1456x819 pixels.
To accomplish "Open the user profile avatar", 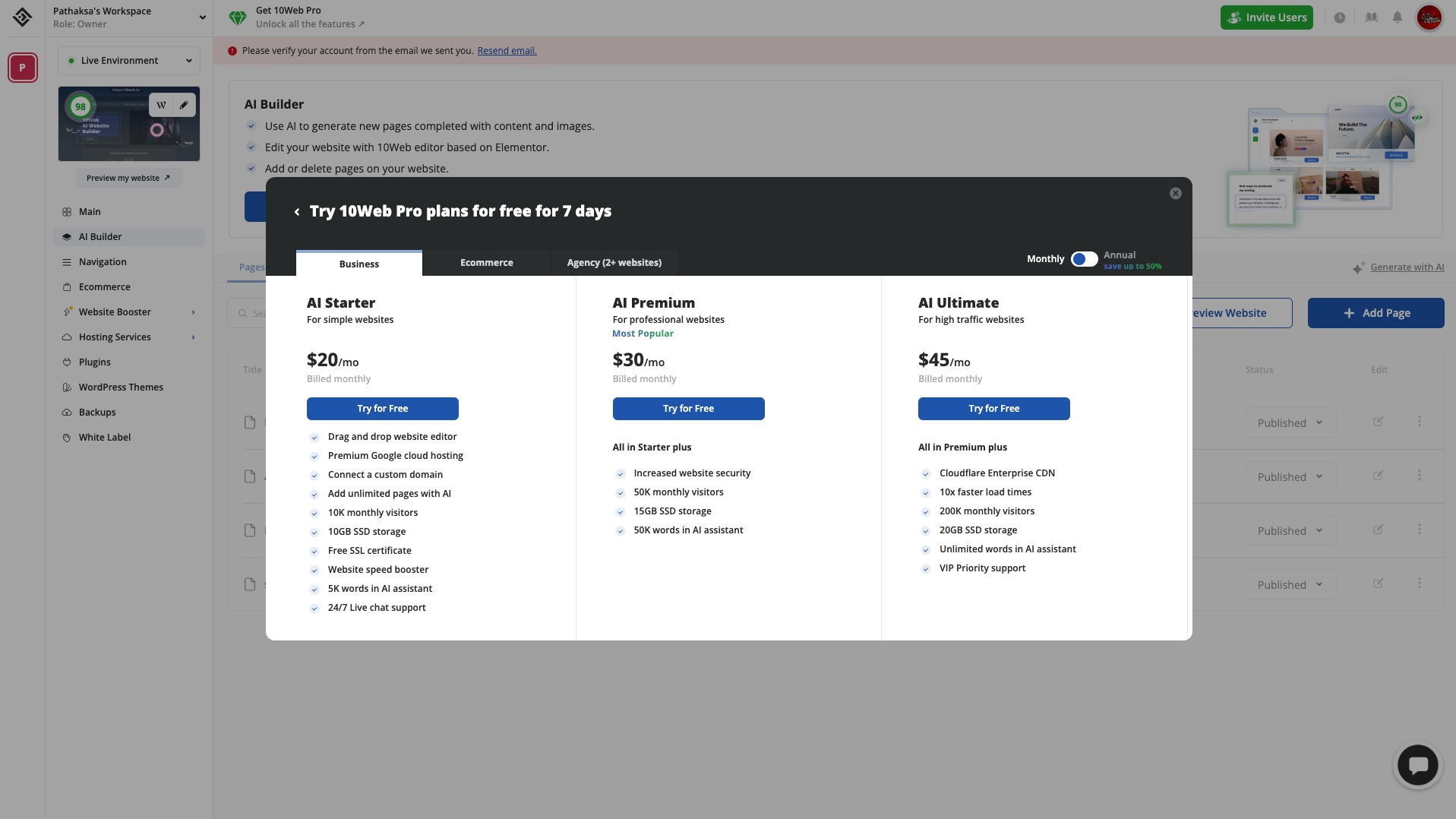I will click(1429, 17).
